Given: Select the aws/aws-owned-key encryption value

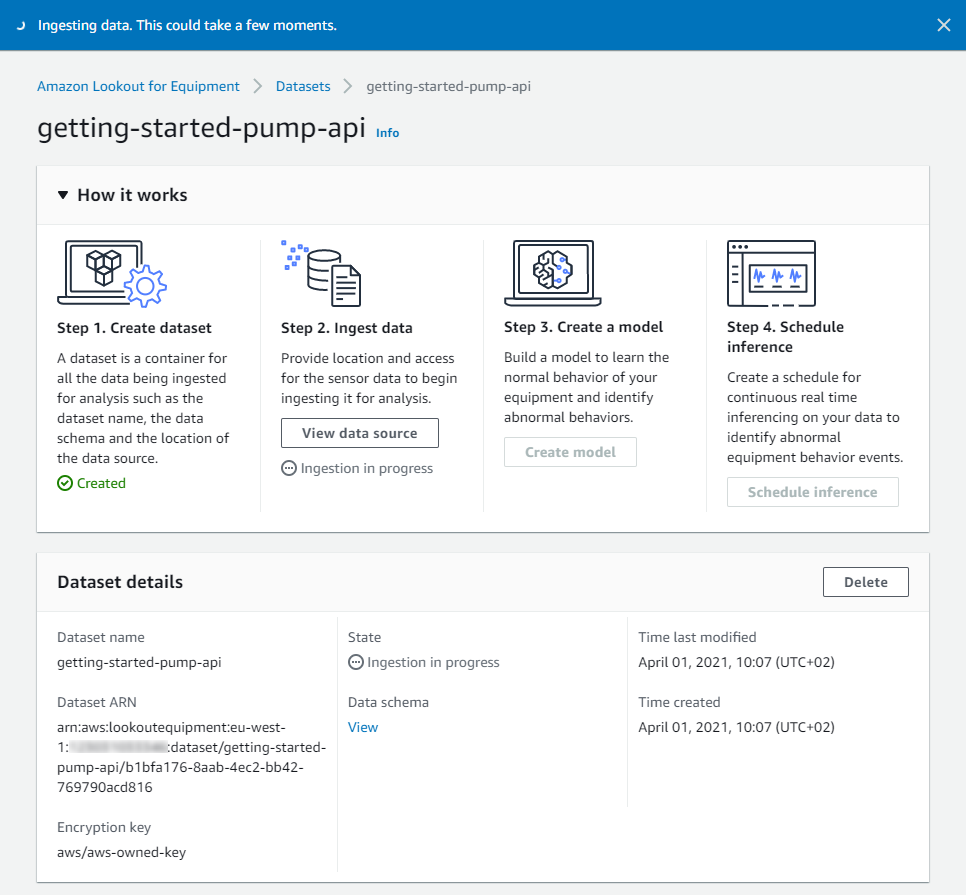Looking at the screenshot, I should pyautogui.click(x=121, y=852).
